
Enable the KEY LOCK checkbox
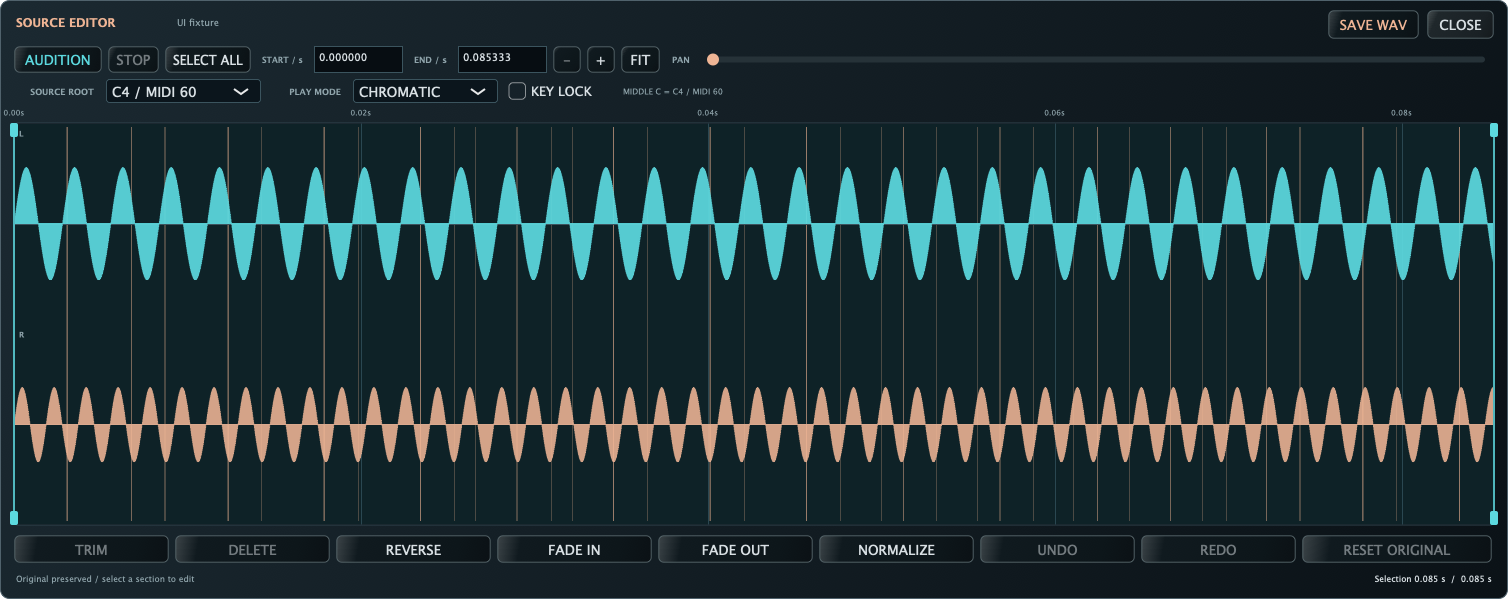click(517, 91)
